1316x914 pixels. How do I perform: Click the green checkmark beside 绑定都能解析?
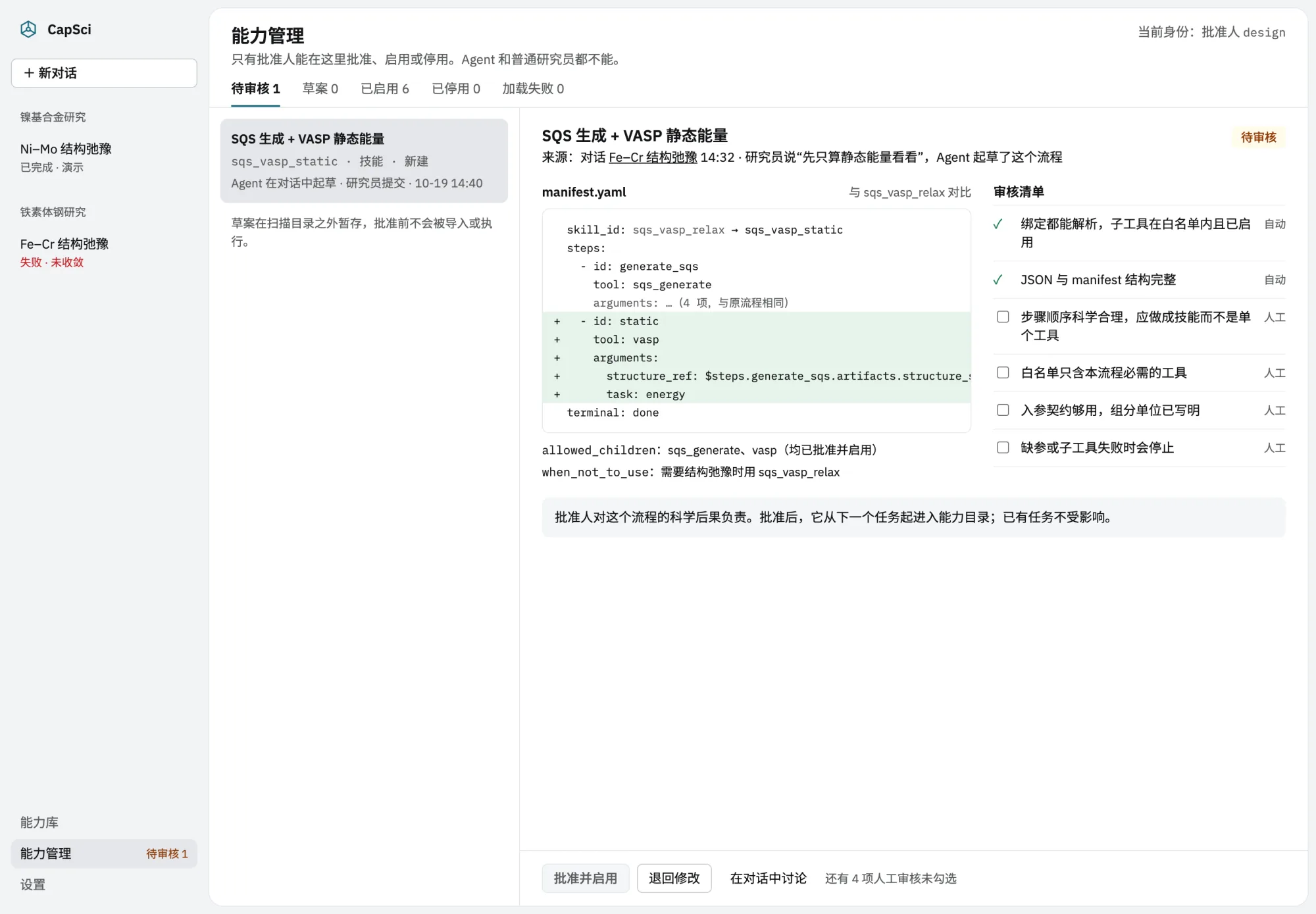pyautogui.click(x=998, y=224)
